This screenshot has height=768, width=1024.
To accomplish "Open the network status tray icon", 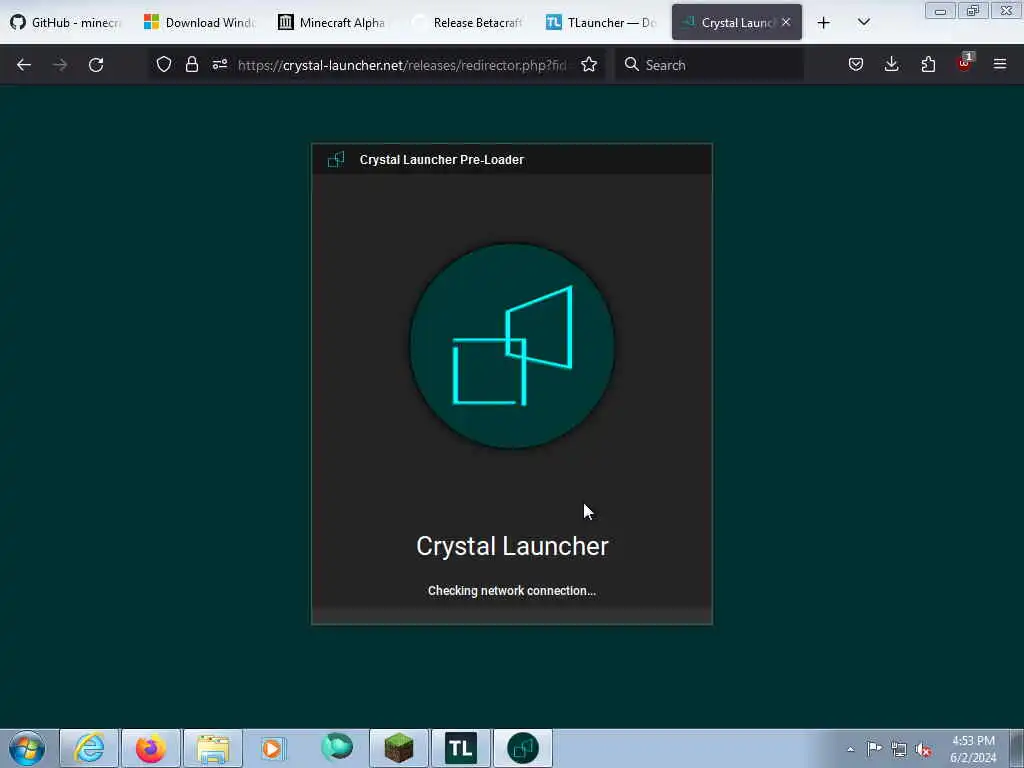I will coord(899,749).
